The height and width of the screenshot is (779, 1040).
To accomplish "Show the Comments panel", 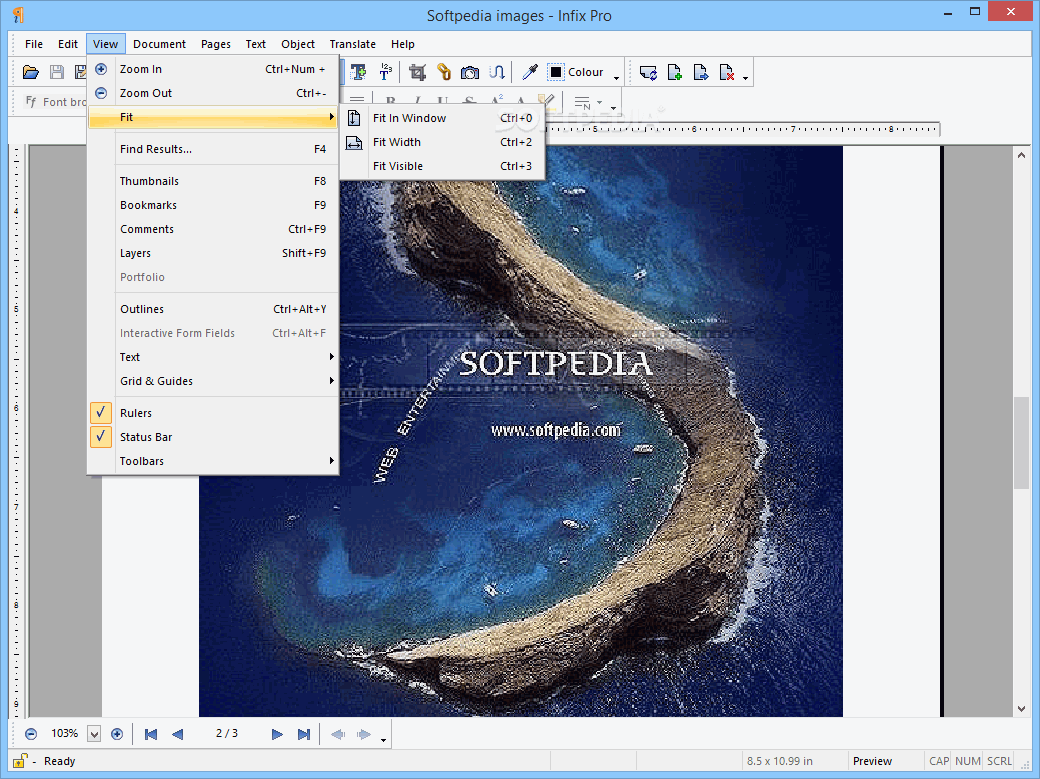I will [214, 228].
